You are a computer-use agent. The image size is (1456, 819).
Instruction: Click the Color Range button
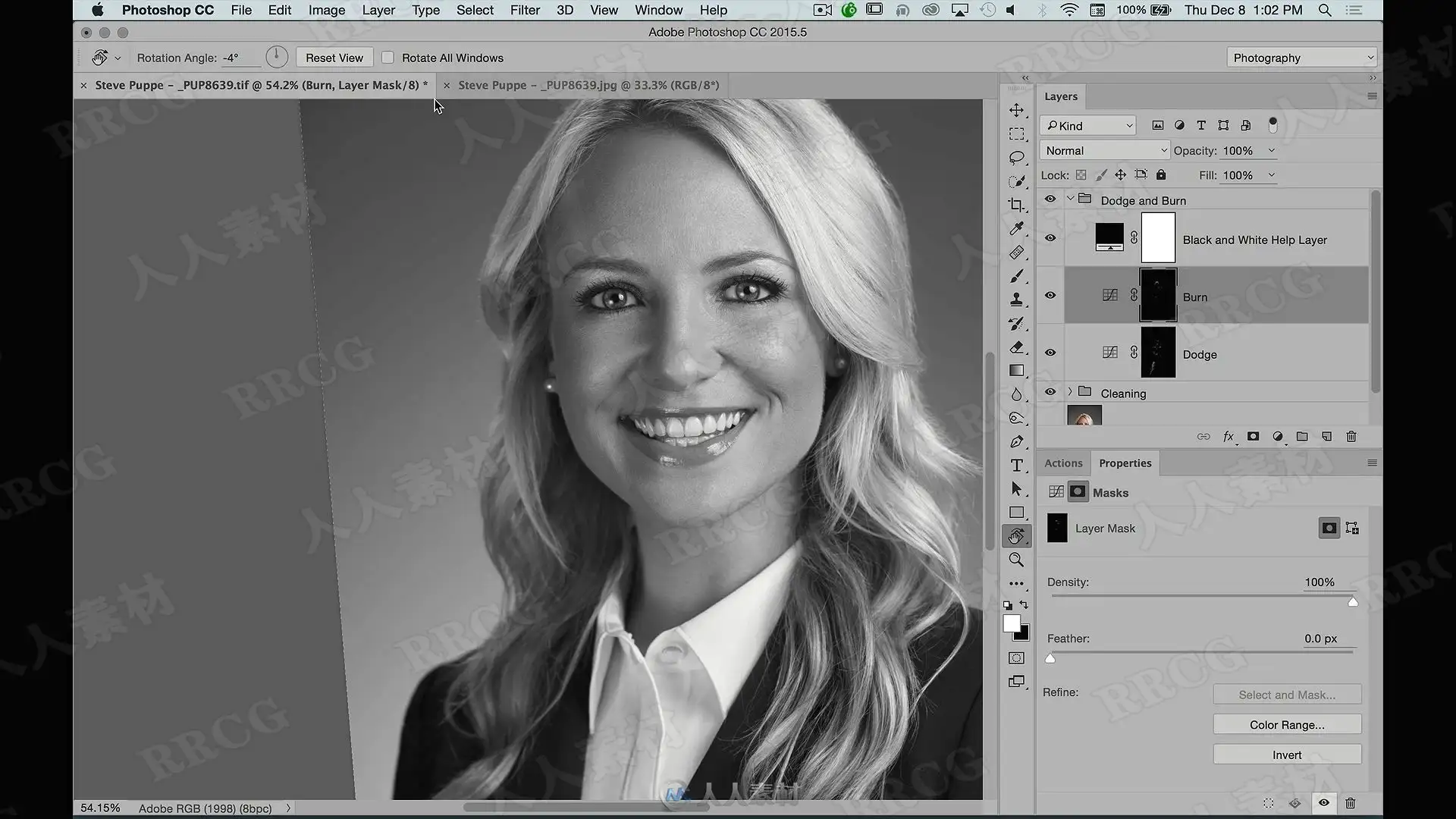tap(1287, 725)
